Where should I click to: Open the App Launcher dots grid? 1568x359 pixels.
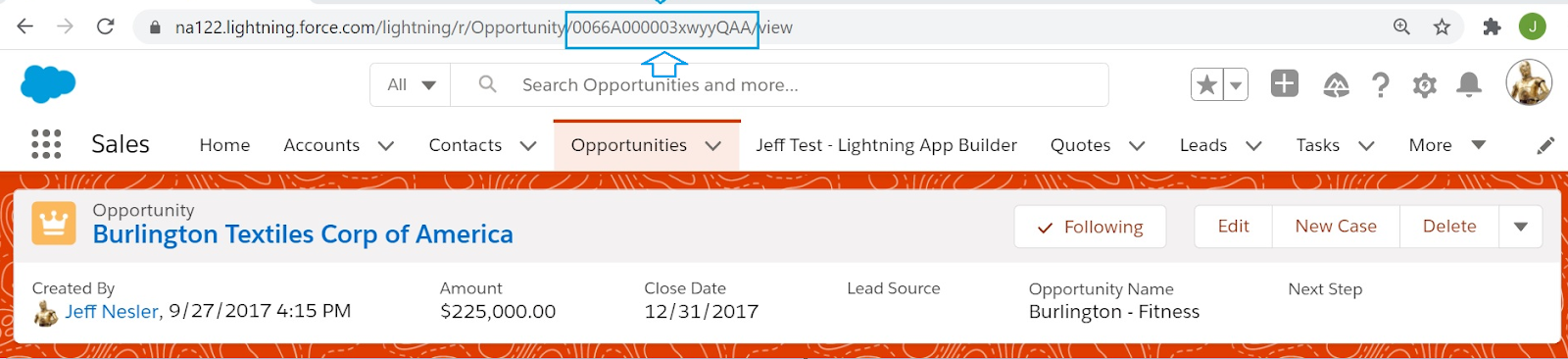point(46,144)
